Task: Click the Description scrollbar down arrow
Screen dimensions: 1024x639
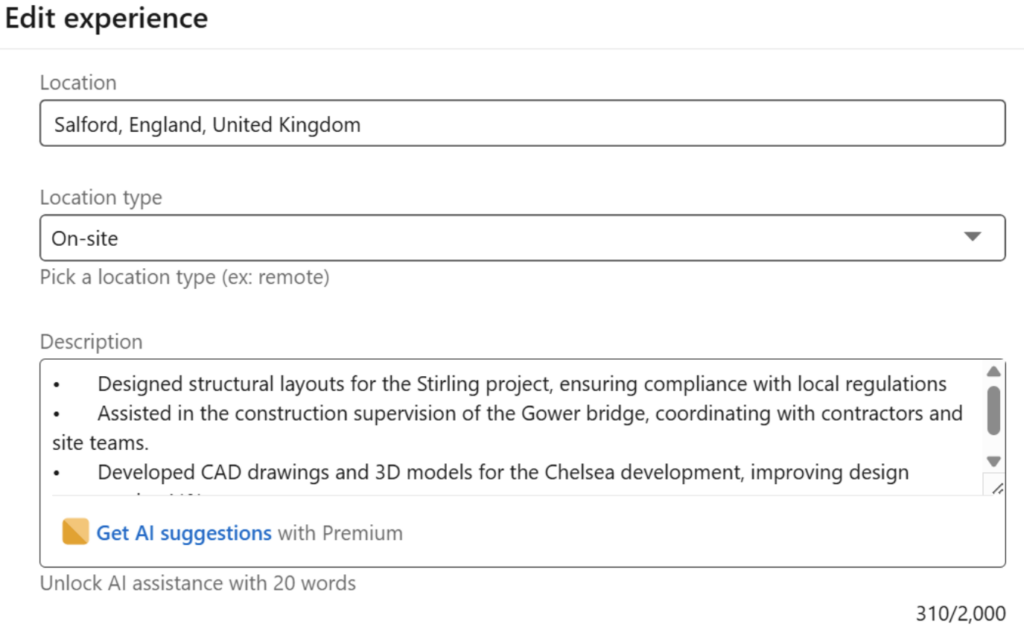Action: tap(993, 461)
